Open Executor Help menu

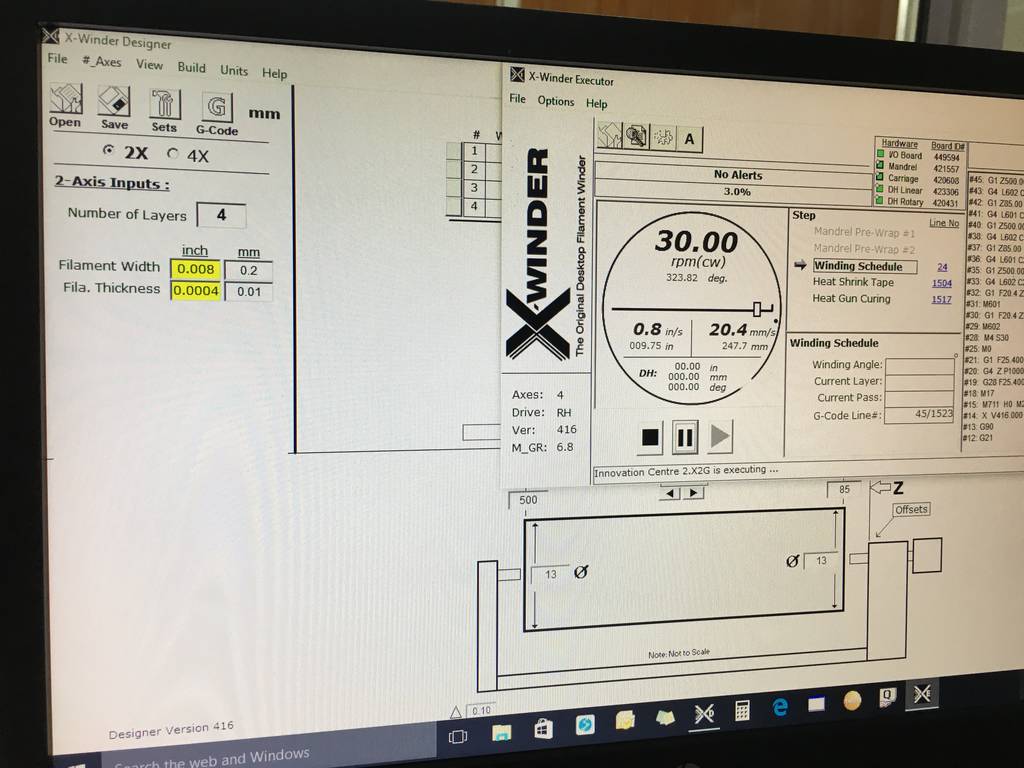[x=596, y=103]
